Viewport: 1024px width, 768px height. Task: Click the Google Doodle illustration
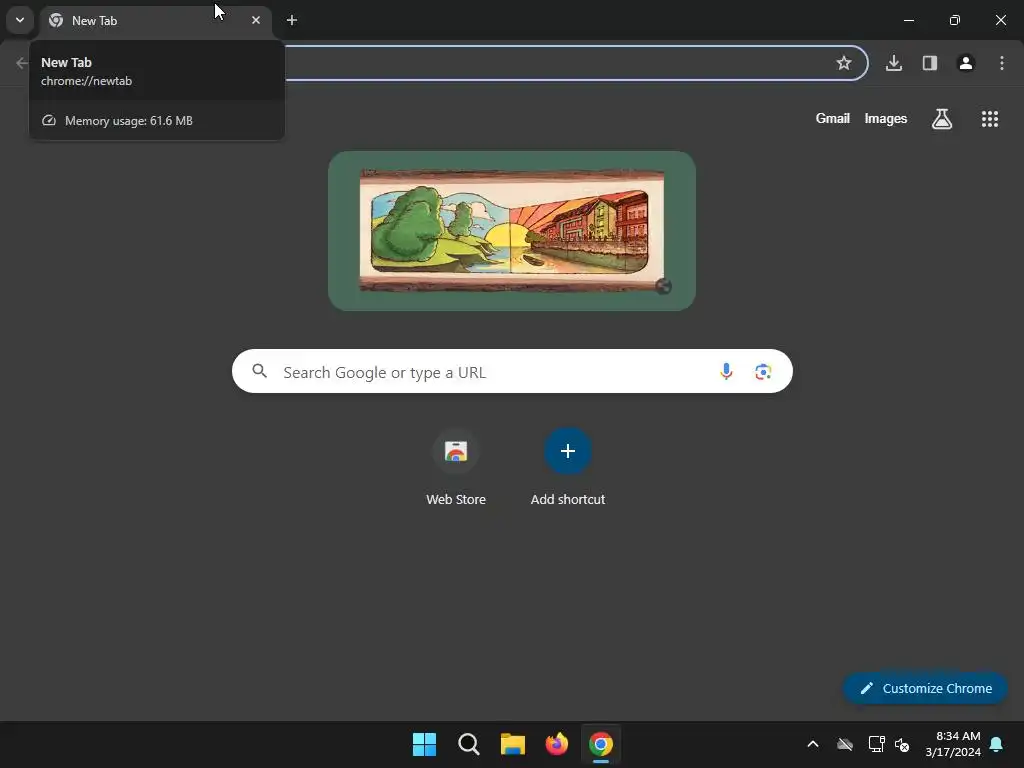coord(512,231)
